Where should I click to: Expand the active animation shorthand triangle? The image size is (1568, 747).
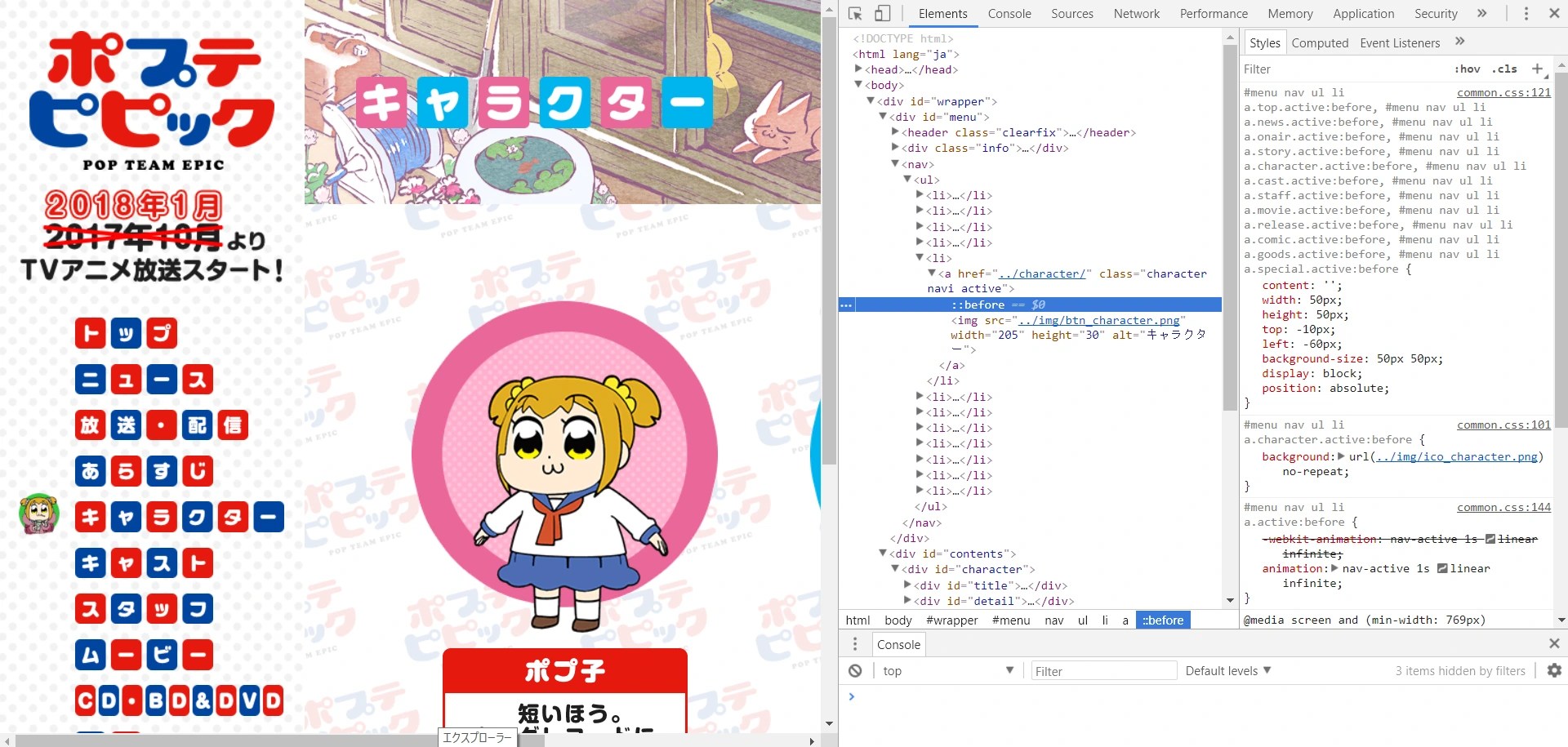pos(1335,568)
